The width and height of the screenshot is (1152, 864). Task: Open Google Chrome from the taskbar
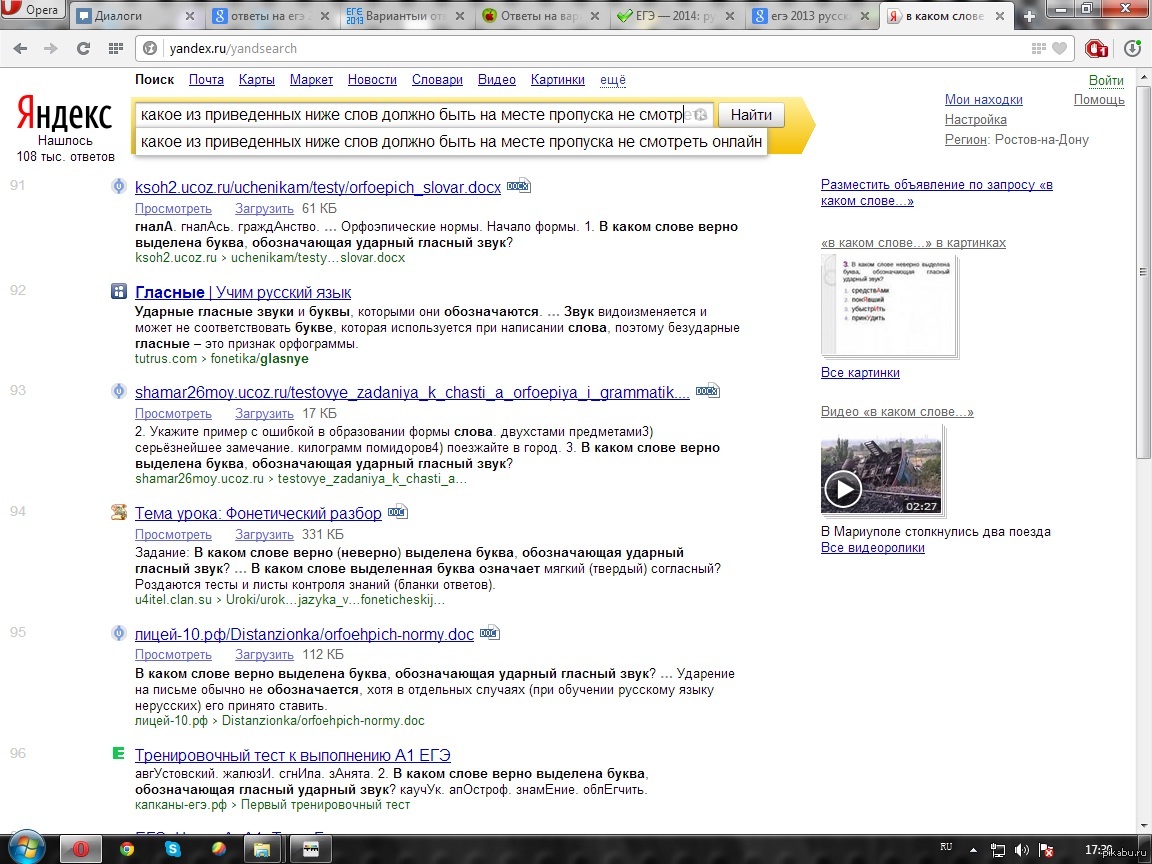127,849
